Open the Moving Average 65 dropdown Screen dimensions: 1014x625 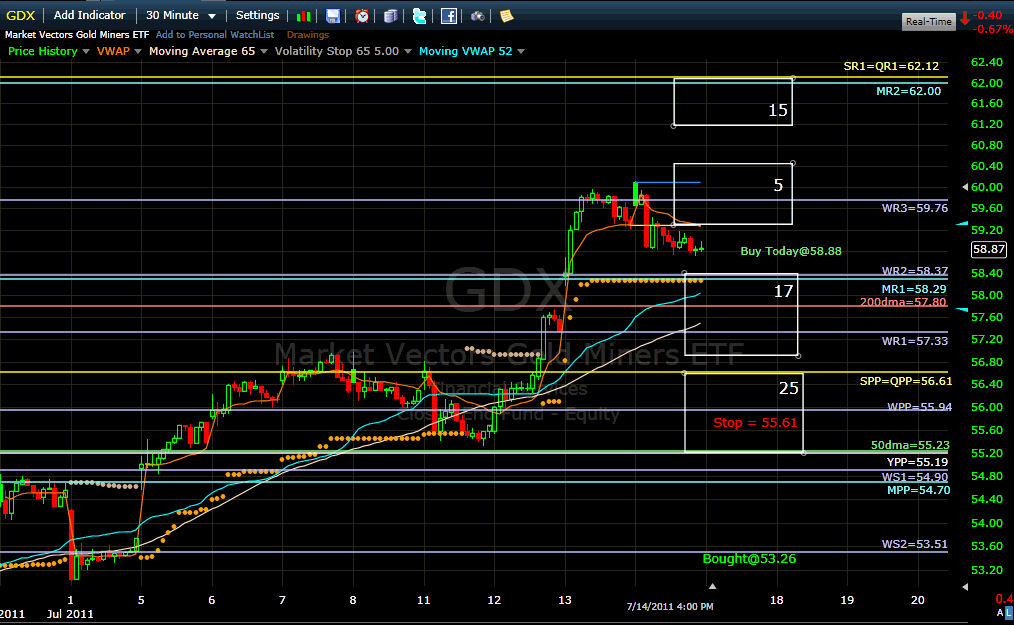click(264, 51)
